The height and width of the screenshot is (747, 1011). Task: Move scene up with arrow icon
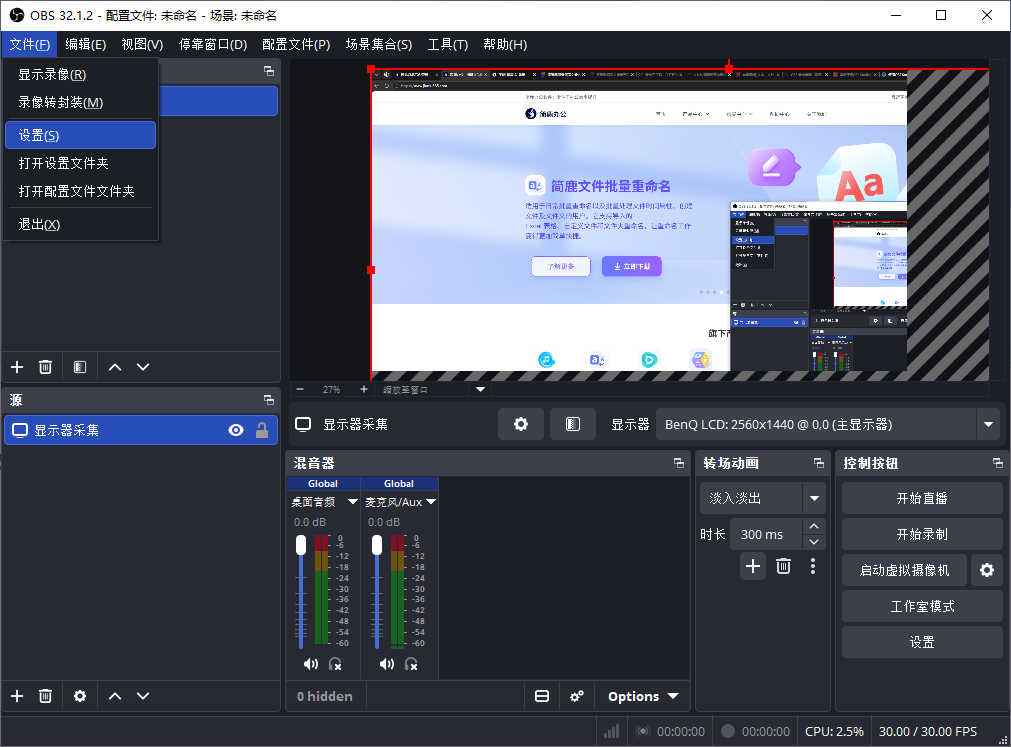[115, 367]
